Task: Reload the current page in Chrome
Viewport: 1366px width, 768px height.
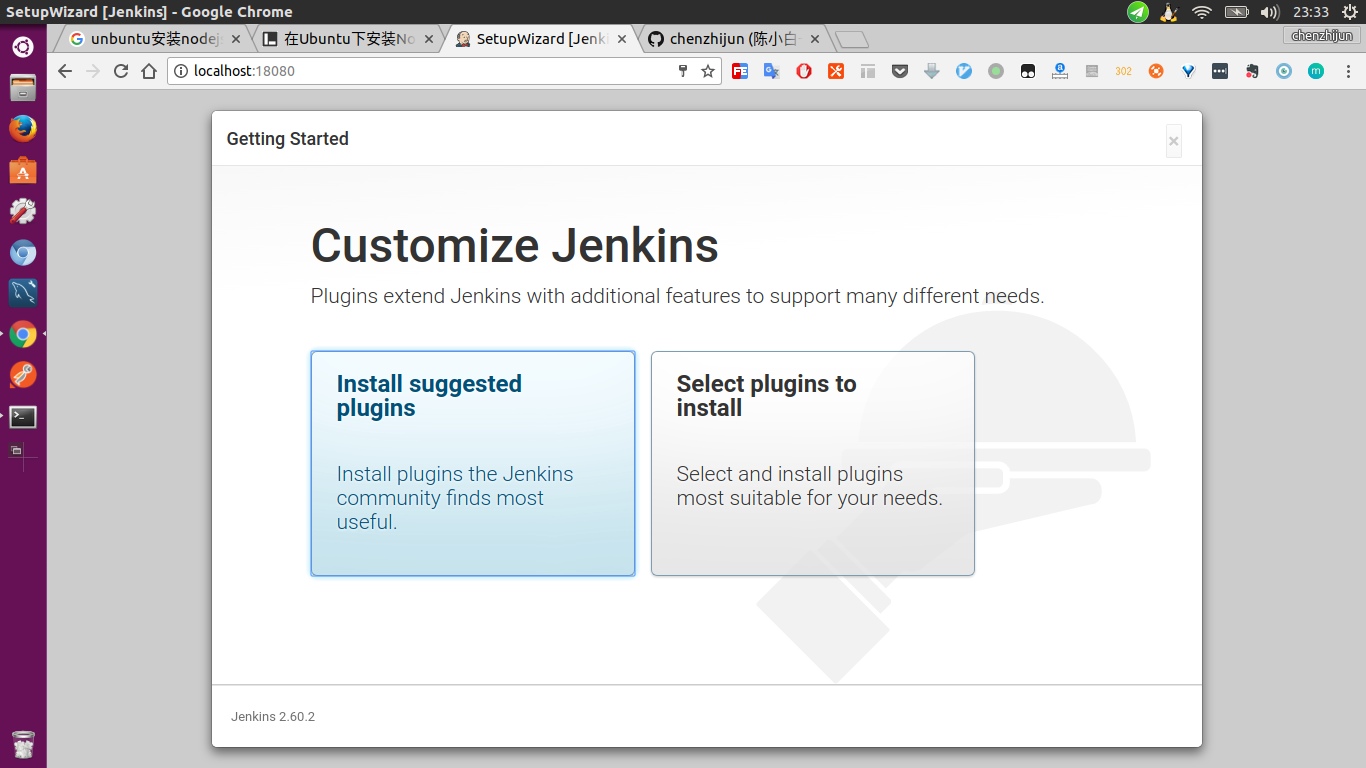Action: point(121,71)
